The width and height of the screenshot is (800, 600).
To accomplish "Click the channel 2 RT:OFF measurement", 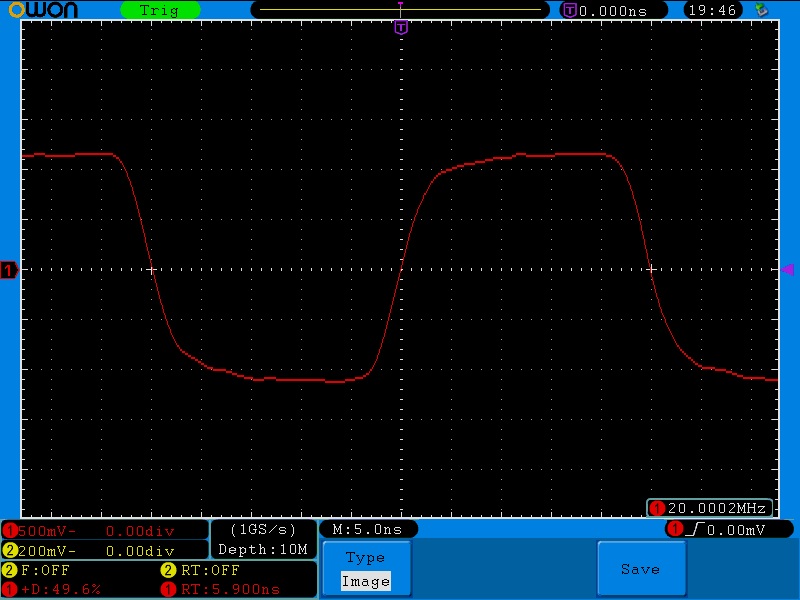I will point(200,570).
